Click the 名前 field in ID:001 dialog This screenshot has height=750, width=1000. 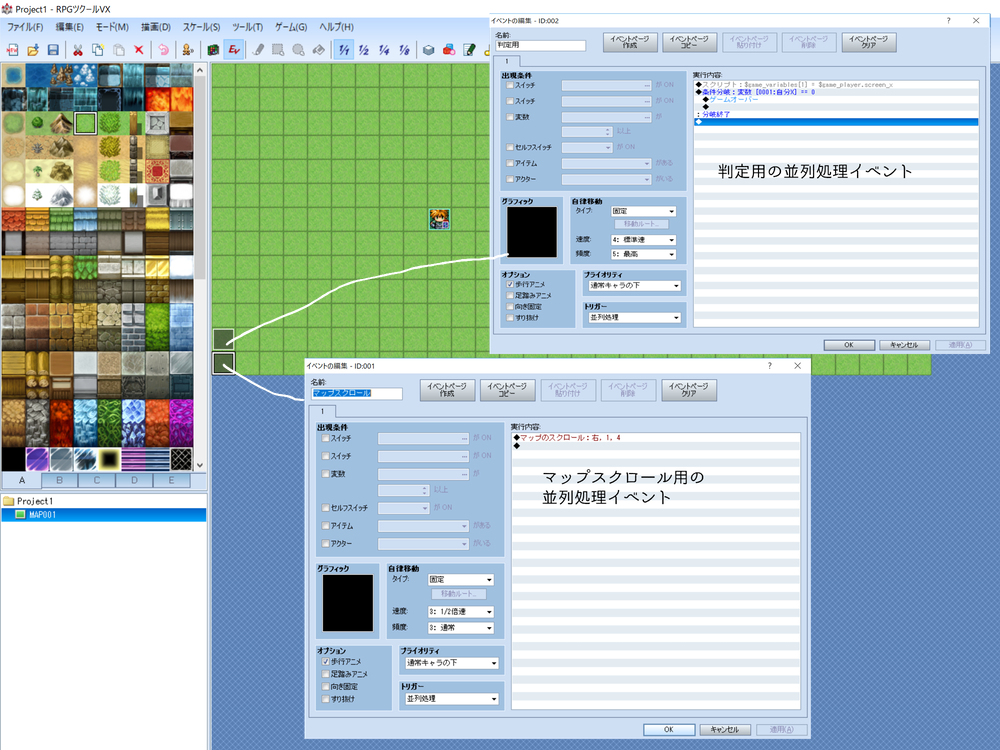(357, 393)
